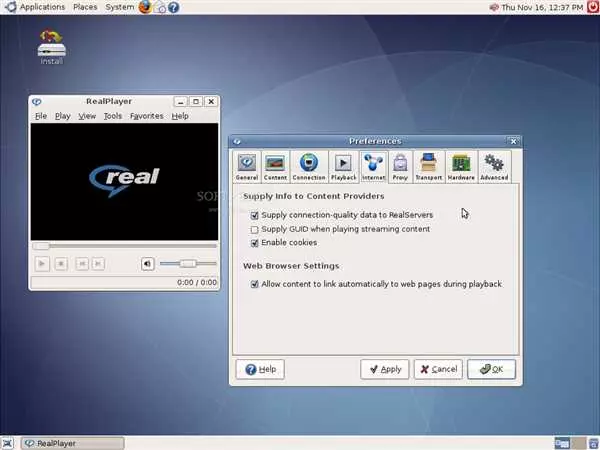
Task: Open the Preferences title bar window menu icon
Action: [x=237, y=142]
